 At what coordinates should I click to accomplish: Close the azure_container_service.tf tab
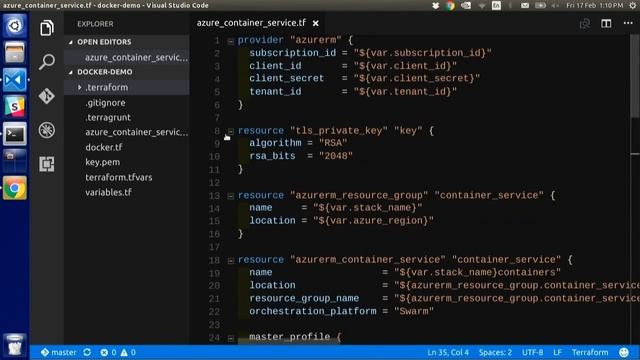tap(316, 24)
